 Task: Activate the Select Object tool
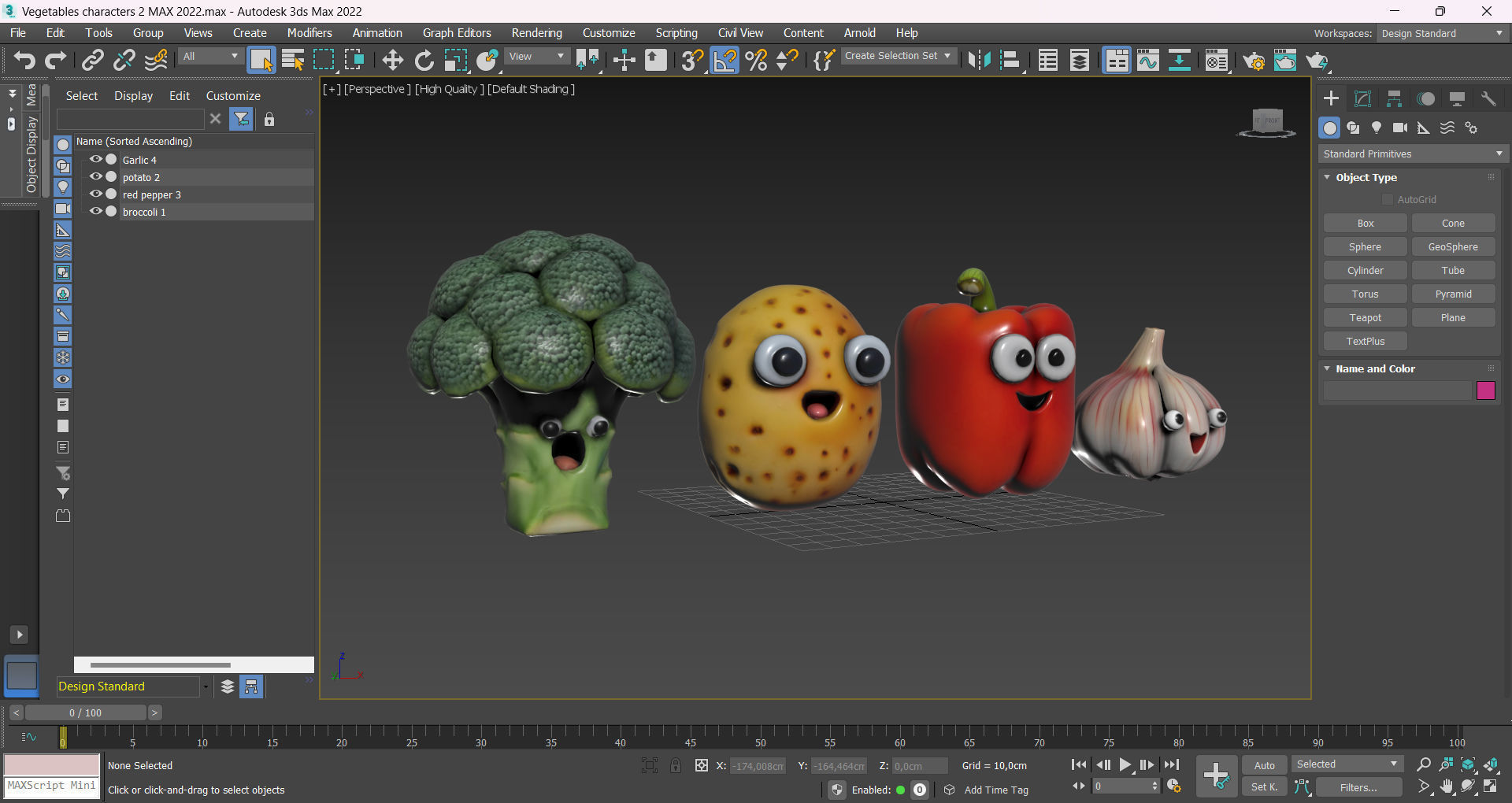click(261, 60)
